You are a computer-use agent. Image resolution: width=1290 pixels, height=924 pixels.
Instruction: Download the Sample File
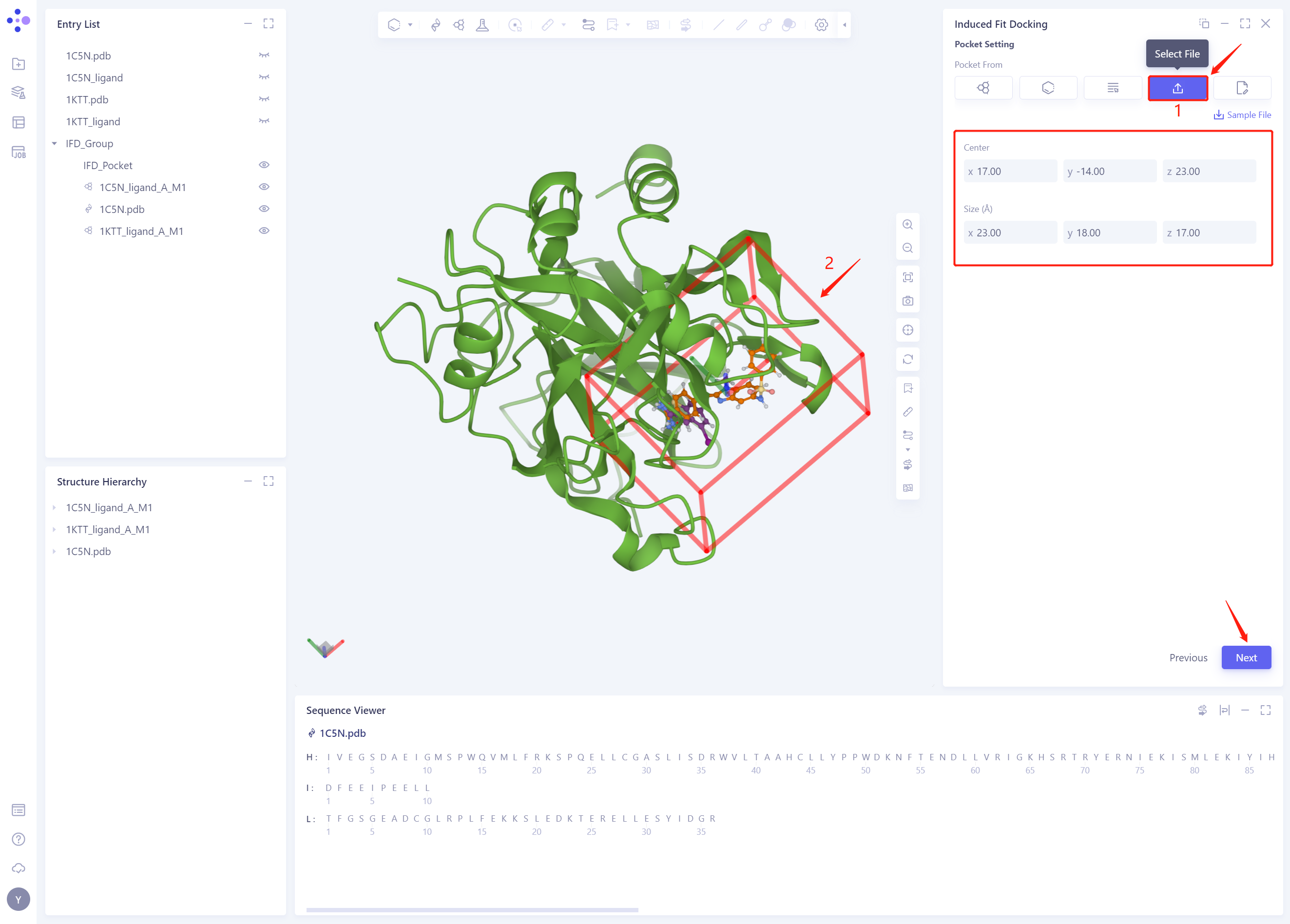pos(1242,115)
